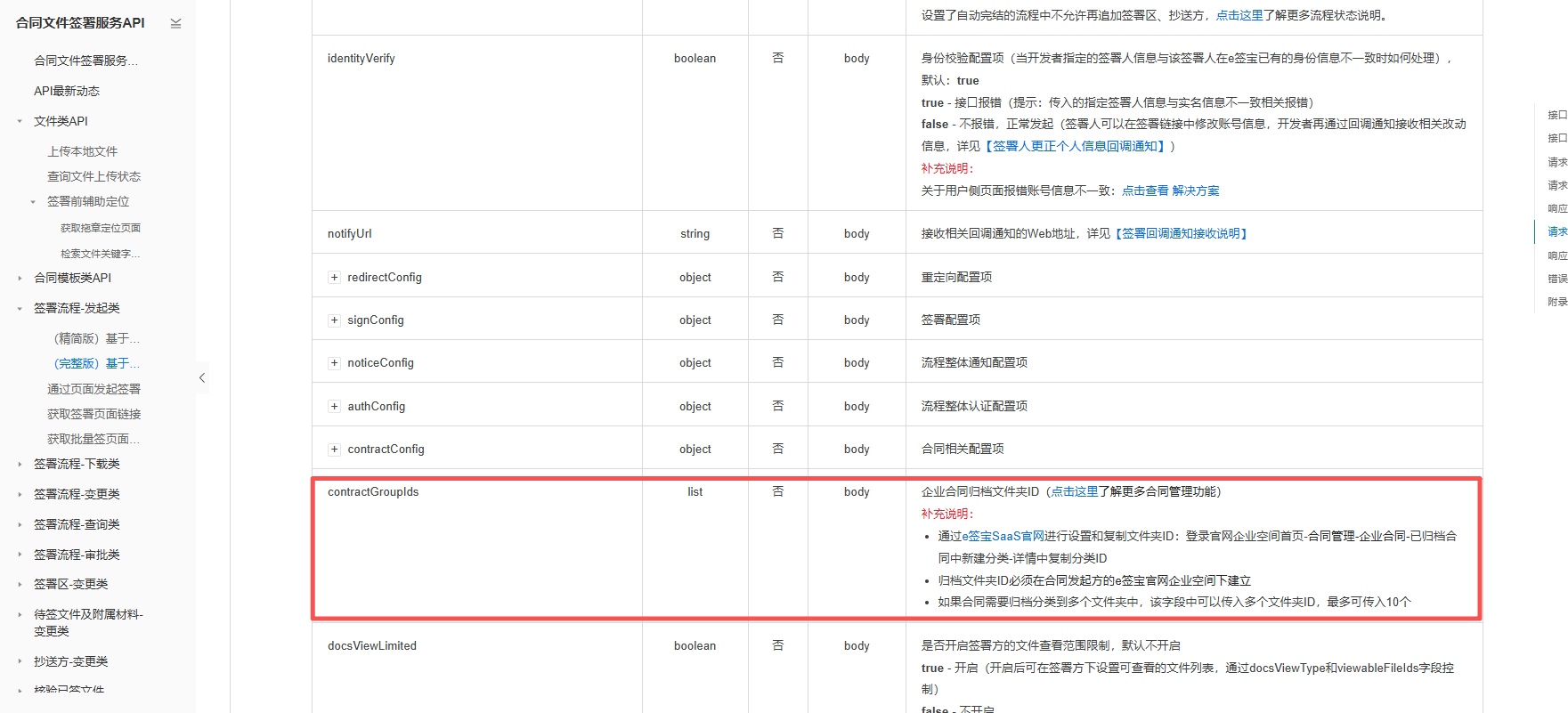This screenshot has width=1568, height=713.
Task: Click the contractGroupIds parameter name
Action: point(373,492)
